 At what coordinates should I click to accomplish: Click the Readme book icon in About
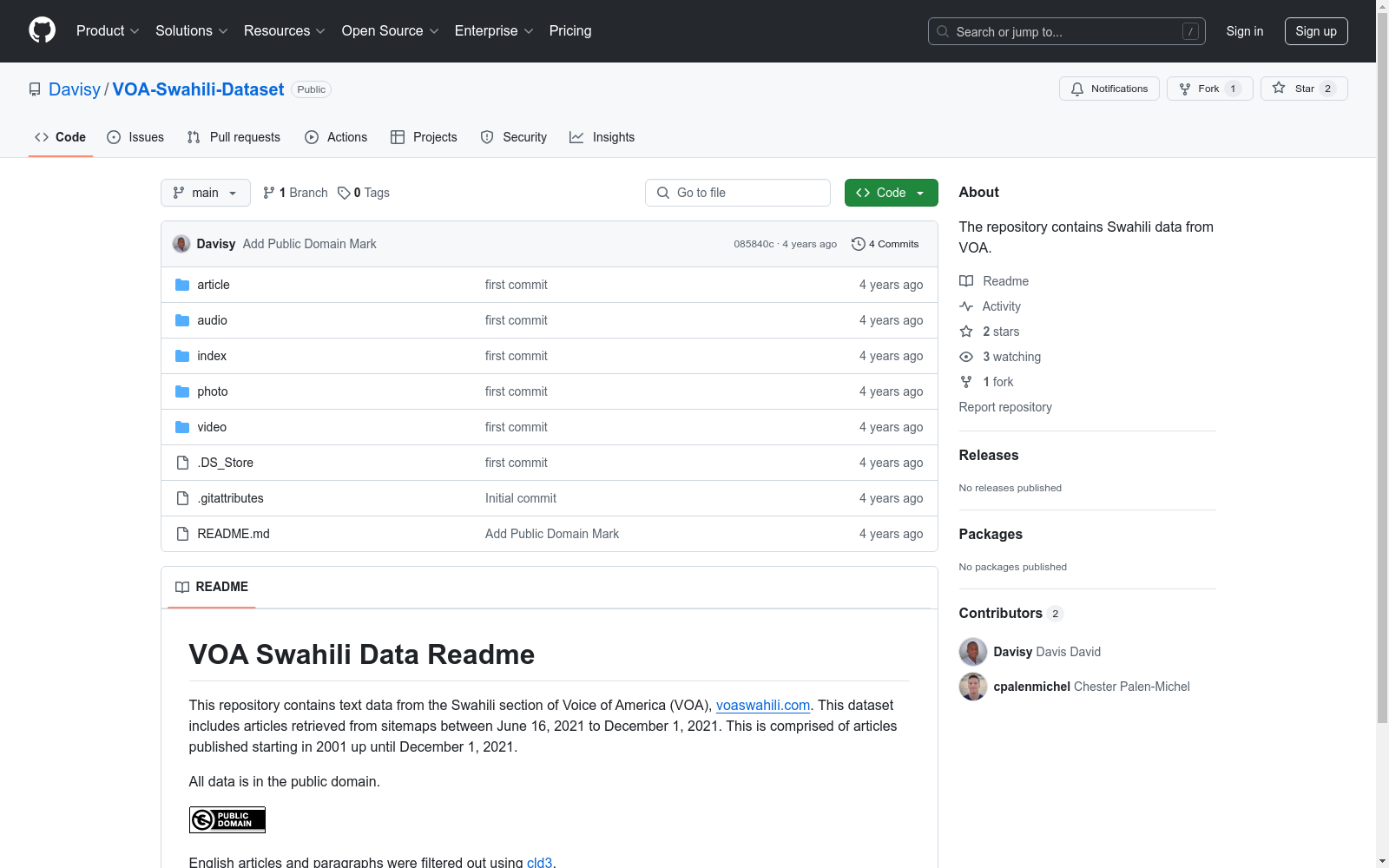pyautogui.click(x=966, y=281)
